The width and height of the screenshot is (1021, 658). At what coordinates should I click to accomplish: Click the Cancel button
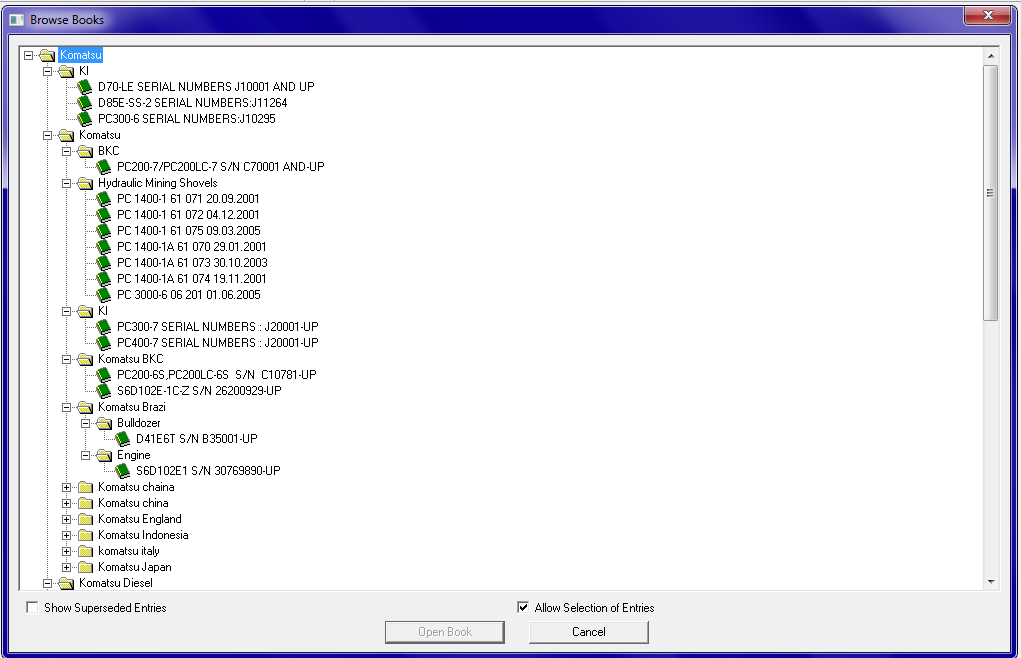[589, 632]
